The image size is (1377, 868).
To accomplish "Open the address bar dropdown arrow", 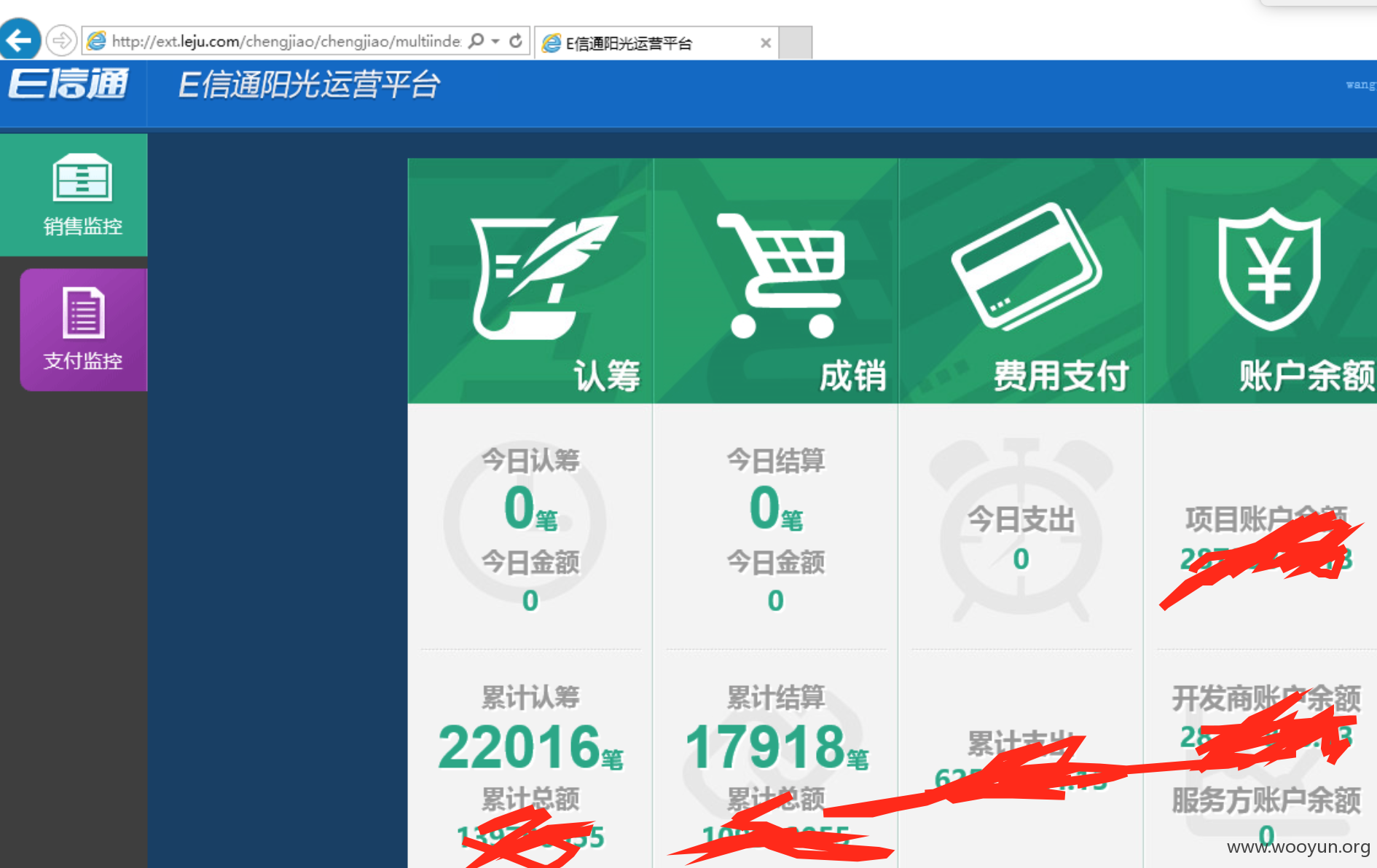I will point(496,42).
